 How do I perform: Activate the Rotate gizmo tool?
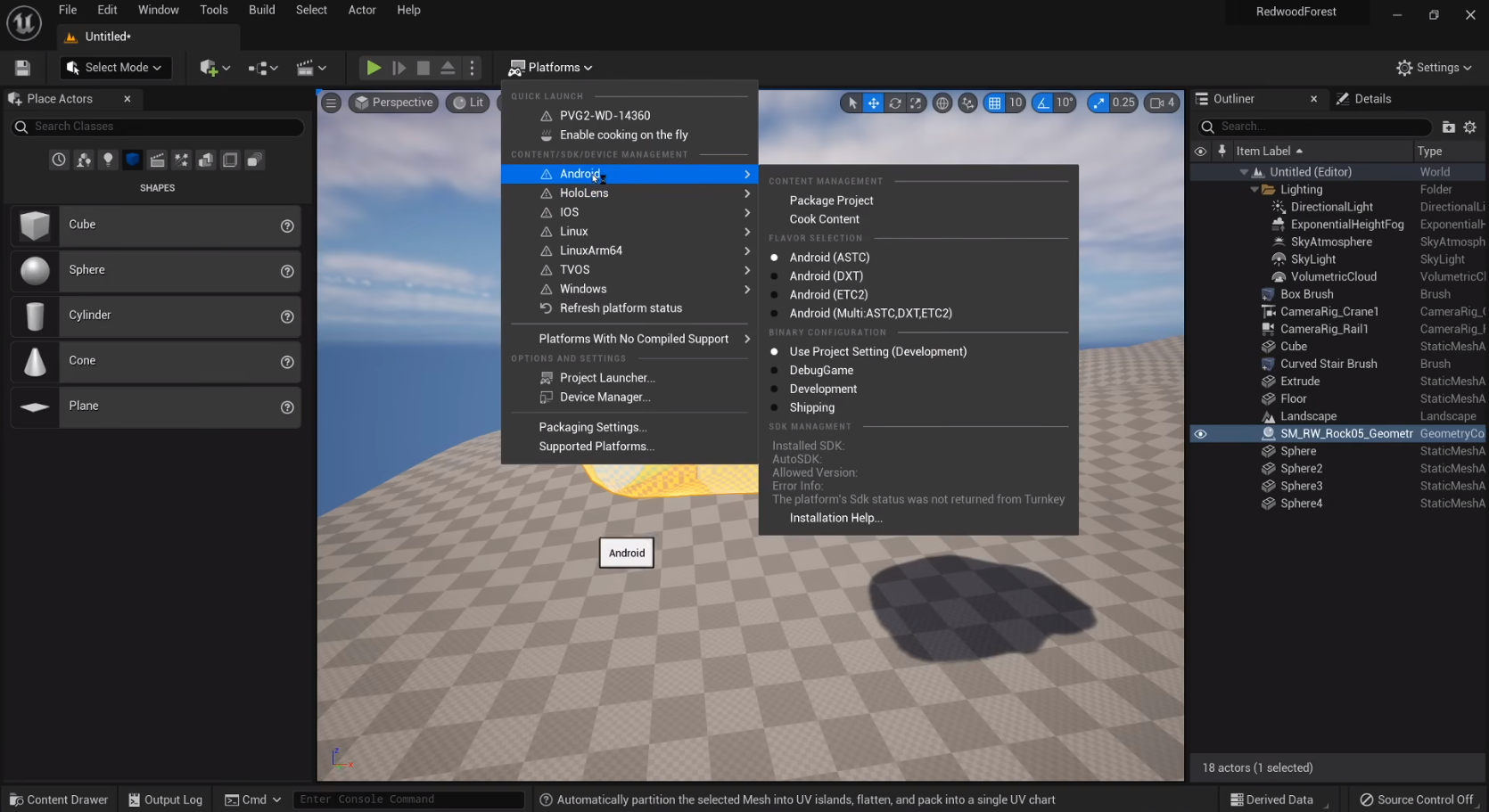point(895,103)
